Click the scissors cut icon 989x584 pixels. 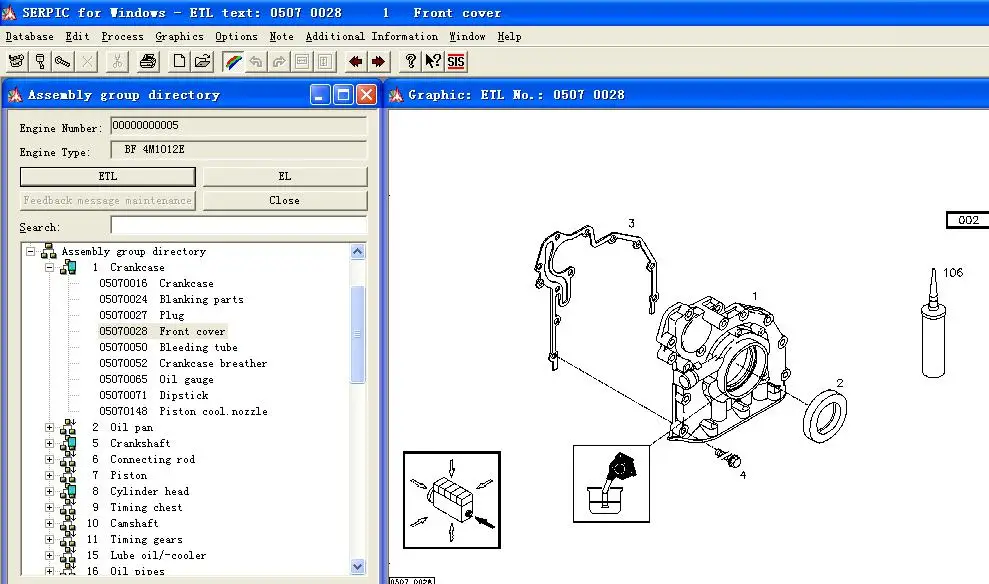[117, 61]
